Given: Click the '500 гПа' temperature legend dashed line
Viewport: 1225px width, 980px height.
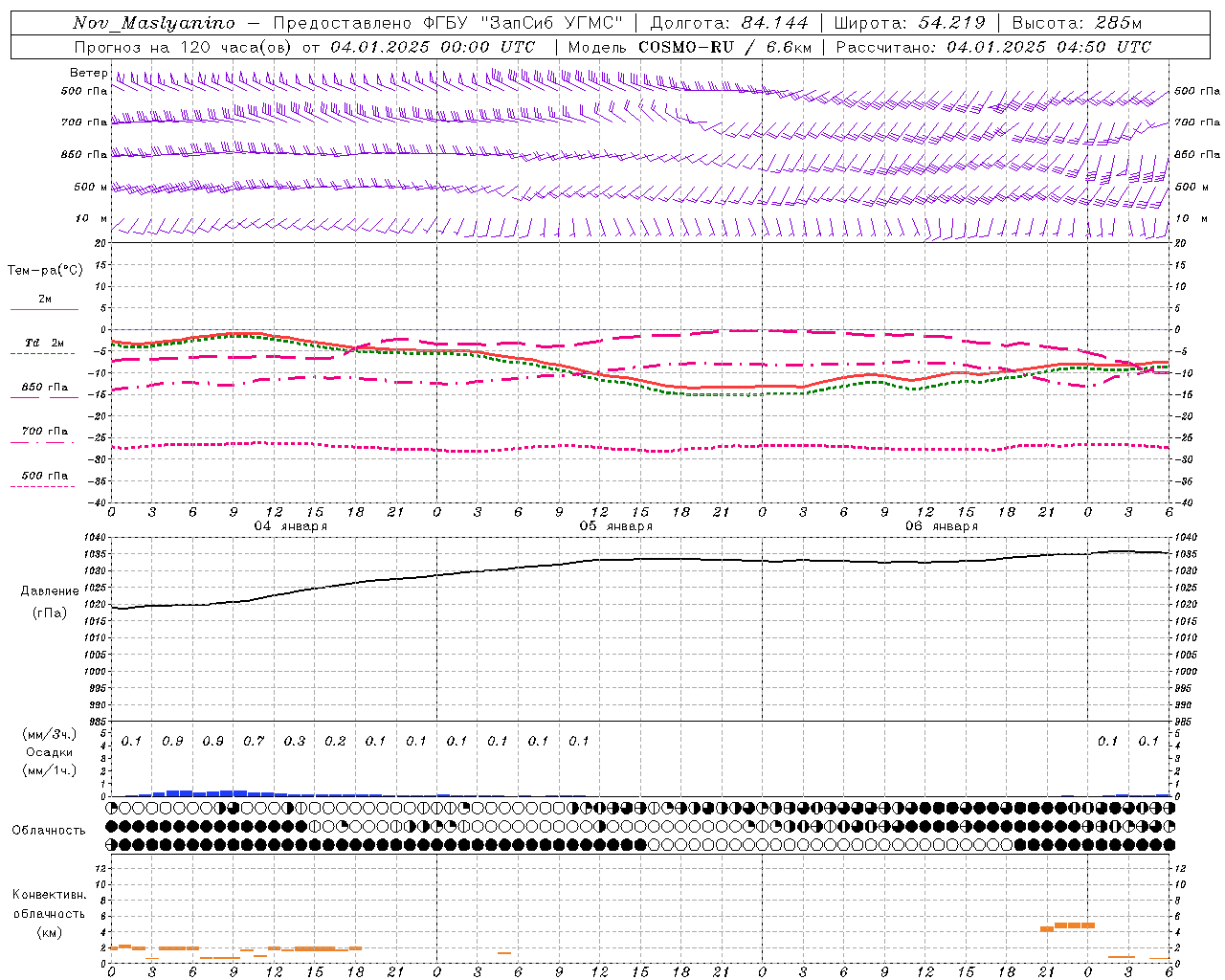Looking at the screenshot, I should pos(42,487).
